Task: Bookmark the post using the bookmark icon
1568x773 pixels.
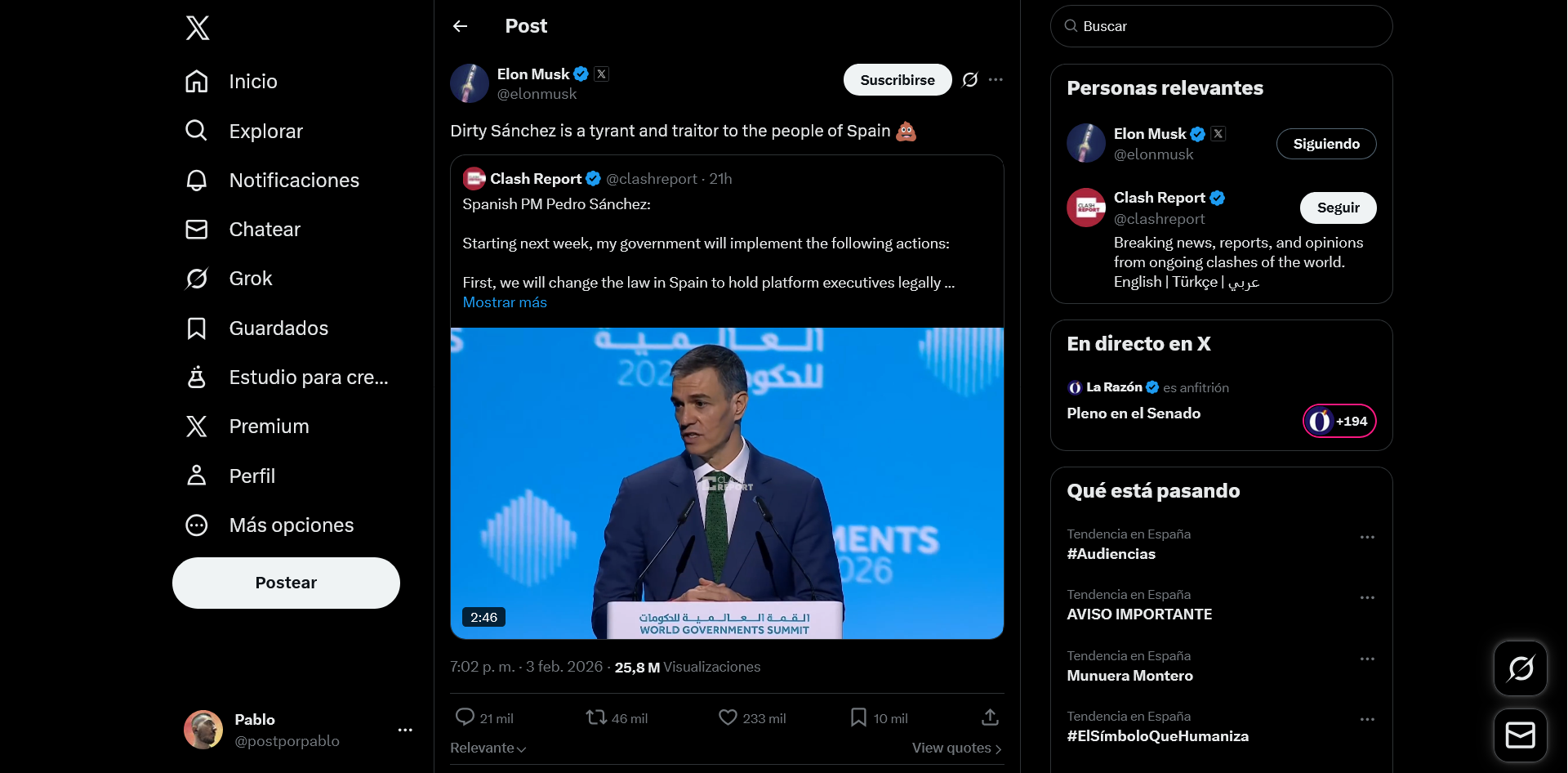Action: point(857,717)
